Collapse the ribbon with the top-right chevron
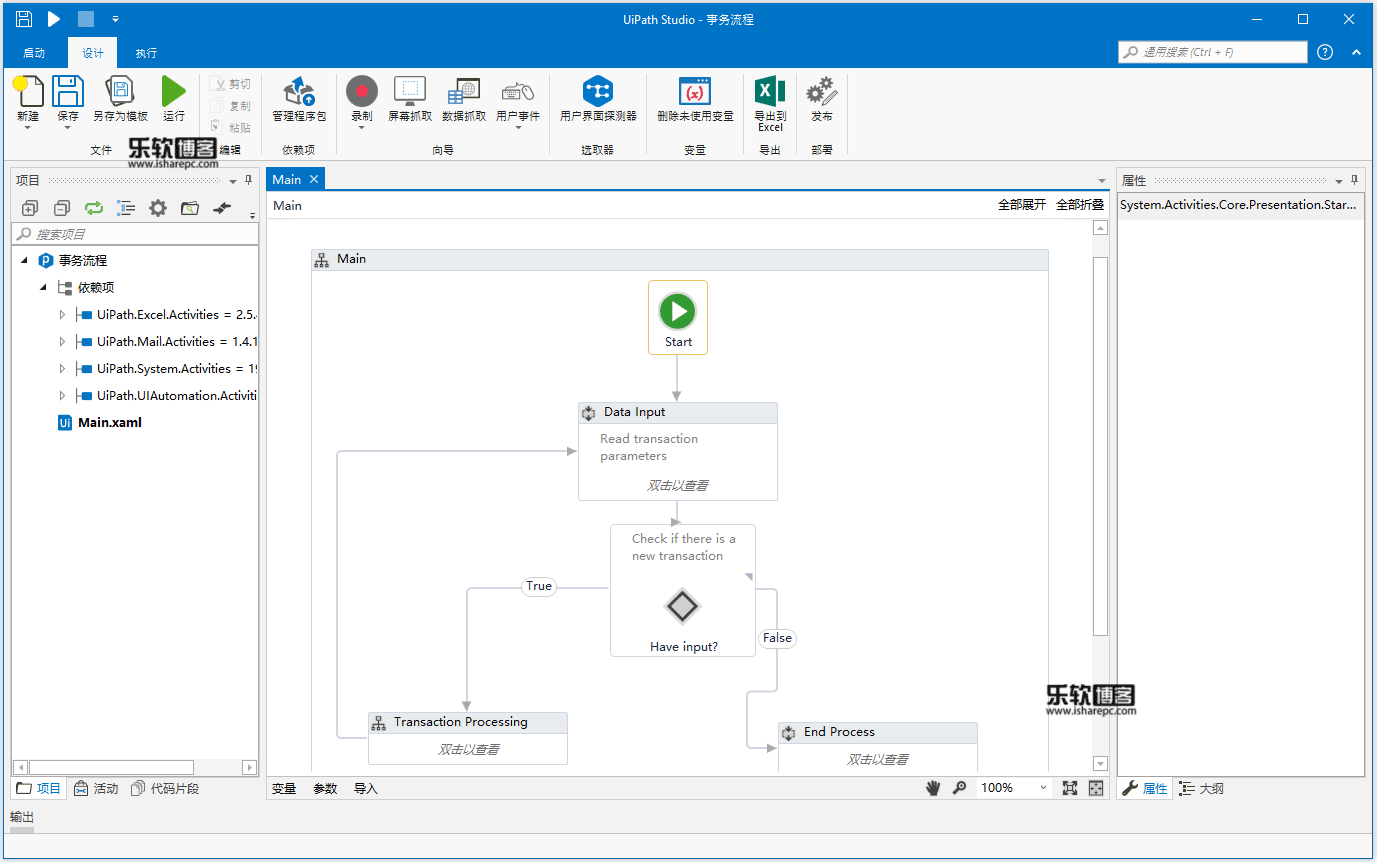 pos(1356,52)
